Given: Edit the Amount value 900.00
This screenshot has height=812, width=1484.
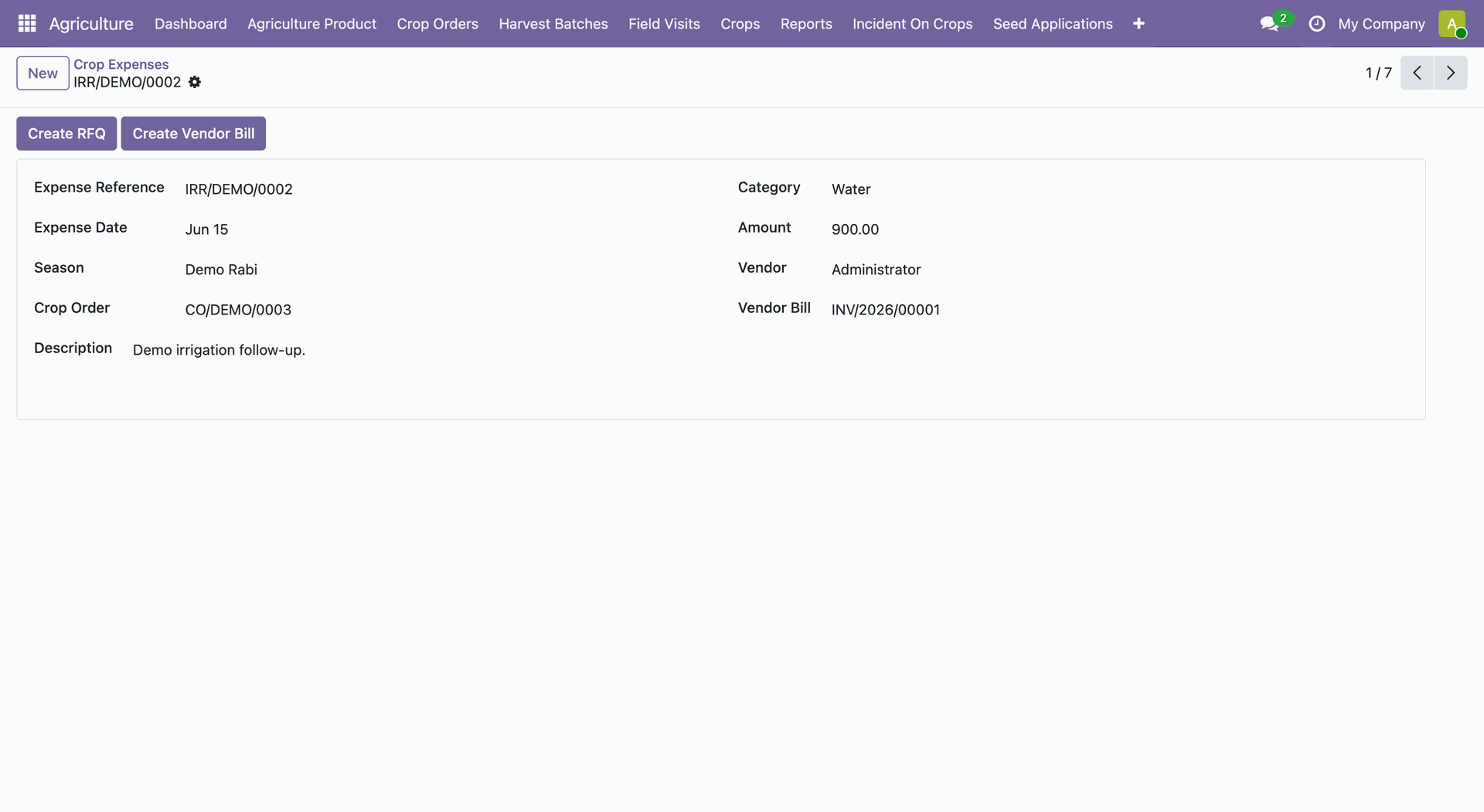Looking at the screenshot, I should pos(855,229).
